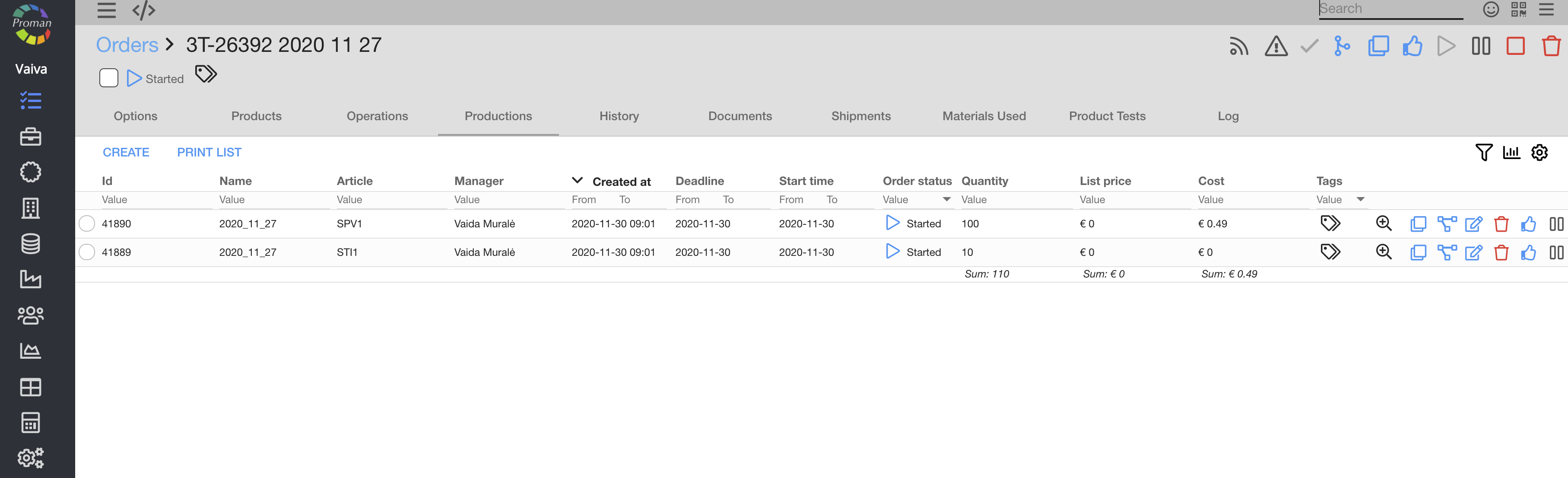Open the filter funnel icon
1568x478 pixels.
pos(1483,152)
